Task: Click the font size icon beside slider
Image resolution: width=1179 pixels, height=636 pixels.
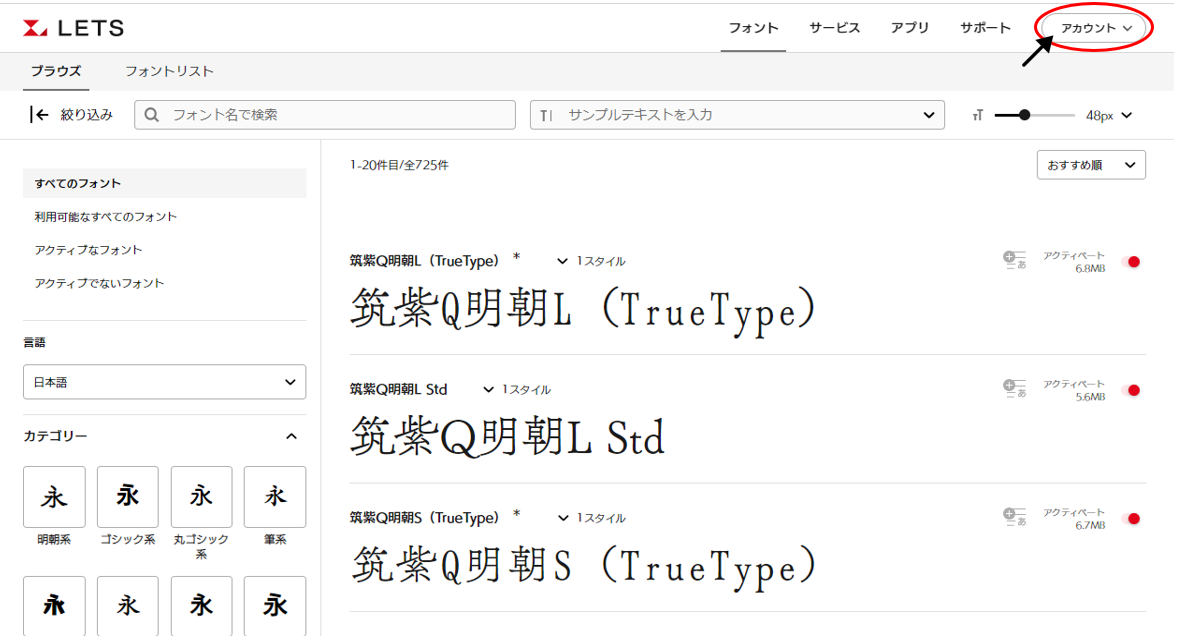Action: tap(977, 115)
